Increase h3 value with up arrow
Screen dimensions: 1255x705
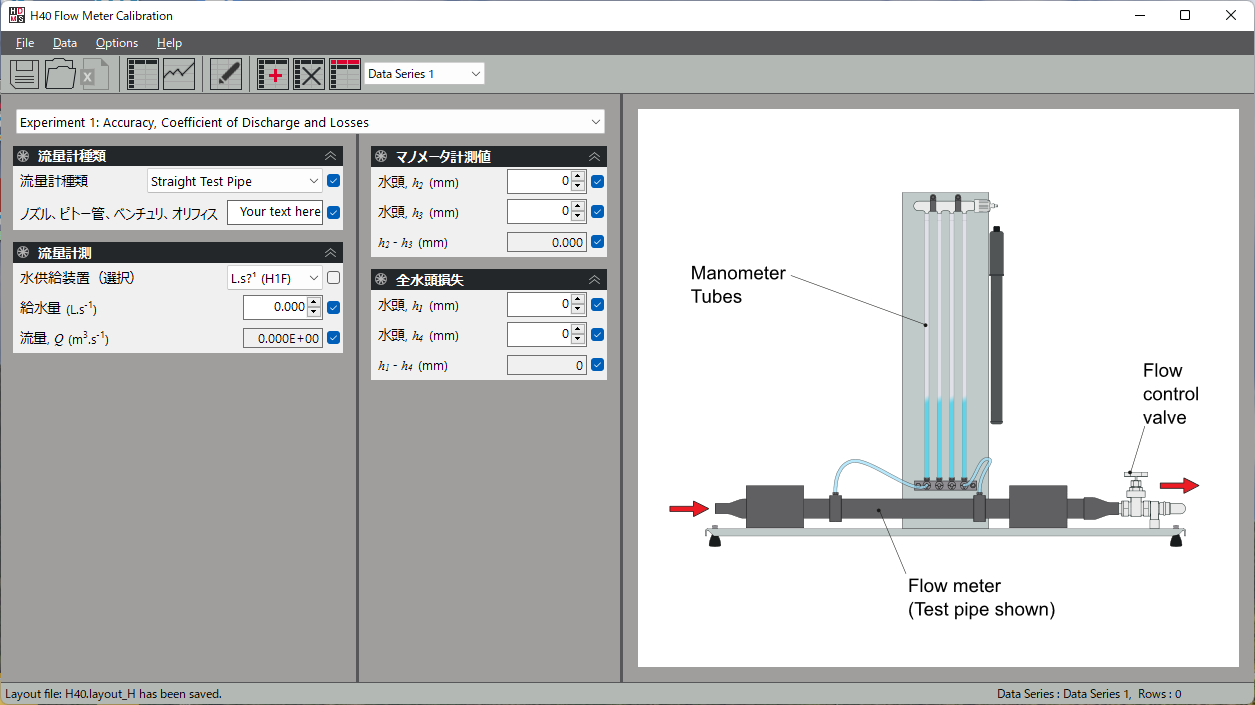pyautogui.click(x=578, y=206)
